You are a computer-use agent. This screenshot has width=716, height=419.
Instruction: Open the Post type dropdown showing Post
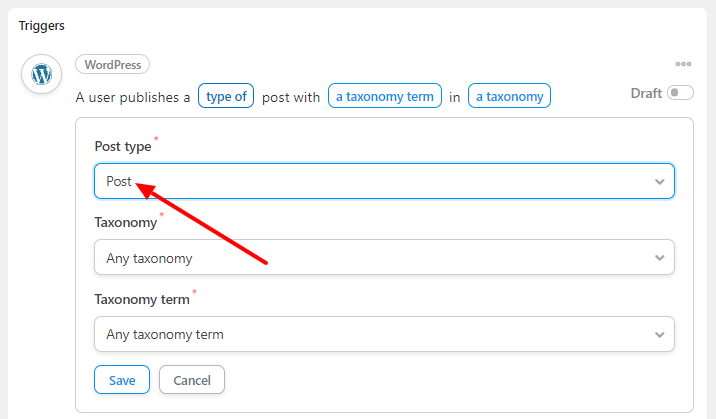click(384, 181)
